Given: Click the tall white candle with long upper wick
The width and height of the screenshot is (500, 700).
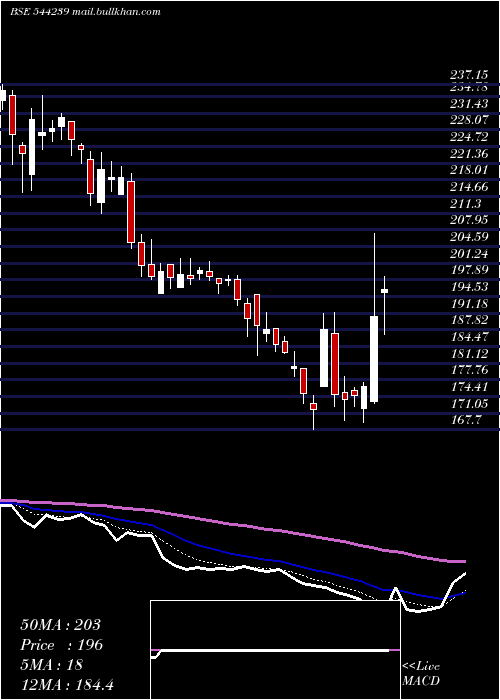Looking at the screenshot, I should pos(374,359).
